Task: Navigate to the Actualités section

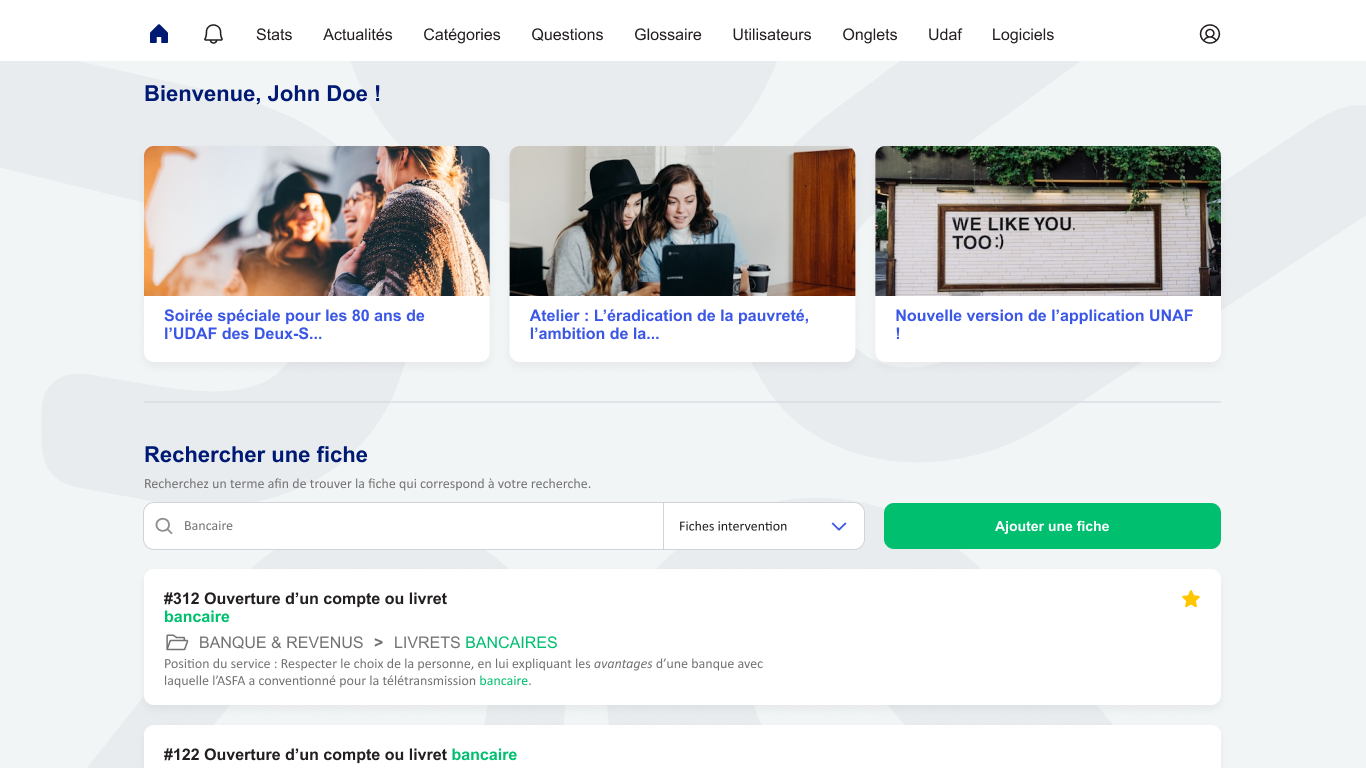Action: pyautogui.click(x=357, y=34)
